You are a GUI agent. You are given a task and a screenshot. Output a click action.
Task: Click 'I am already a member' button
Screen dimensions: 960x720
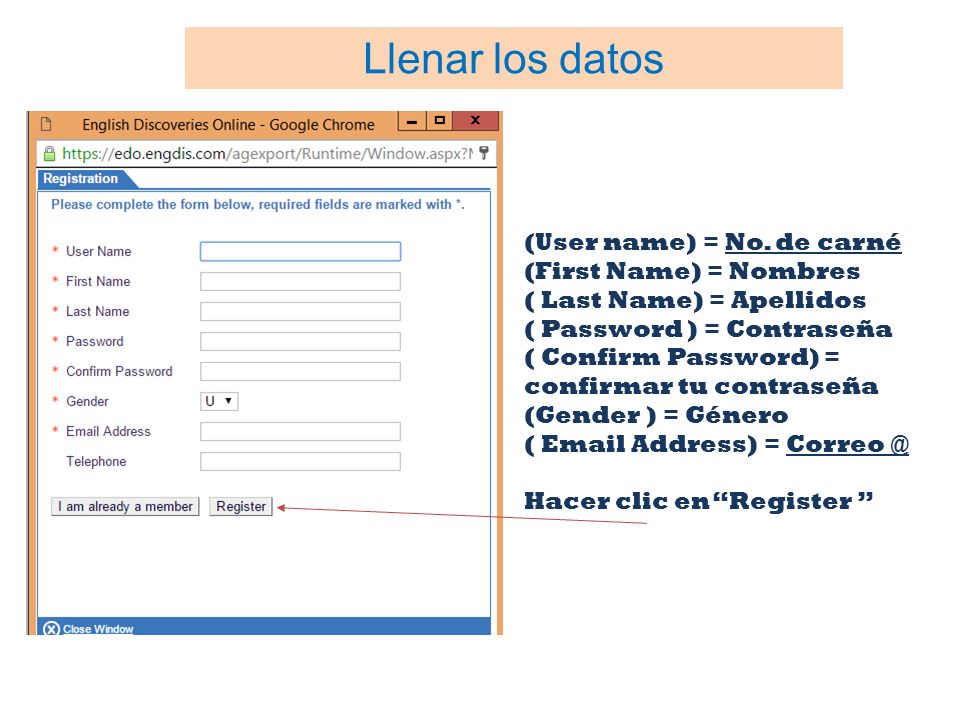pos(125,506)
